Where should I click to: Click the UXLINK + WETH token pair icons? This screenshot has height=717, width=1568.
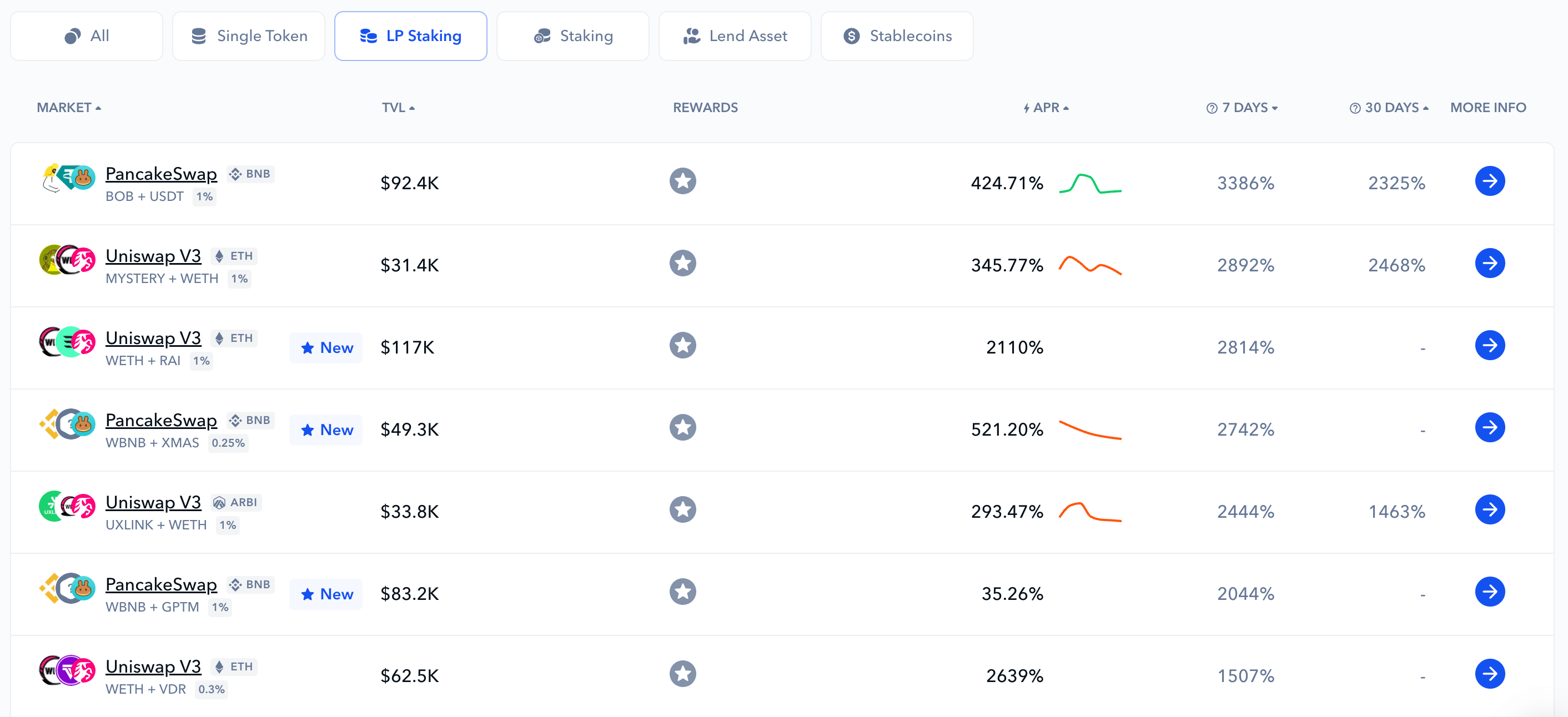[x=68, y=507]
